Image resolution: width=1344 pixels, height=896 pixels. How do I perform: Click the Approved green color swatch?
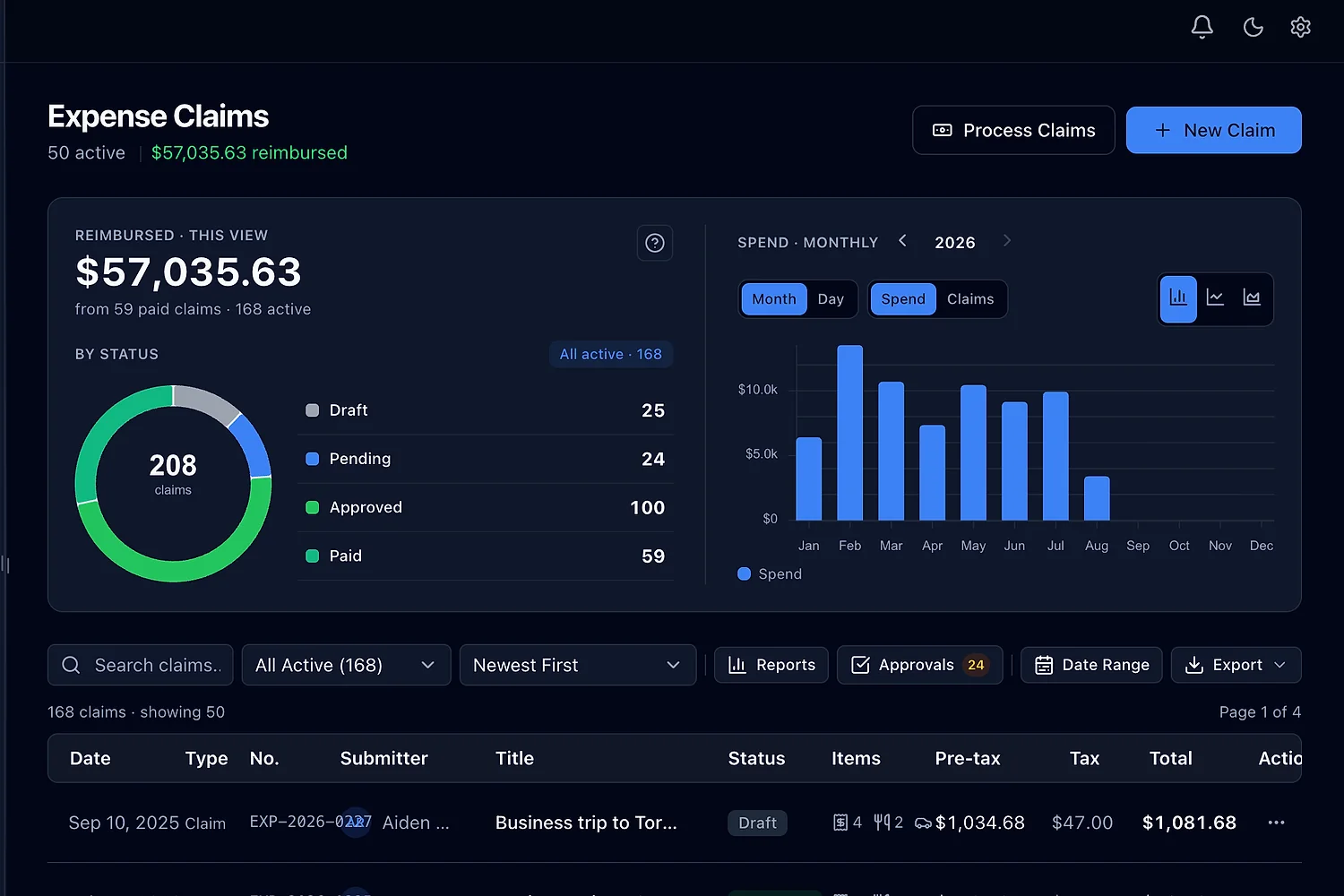tap(312, 507)
